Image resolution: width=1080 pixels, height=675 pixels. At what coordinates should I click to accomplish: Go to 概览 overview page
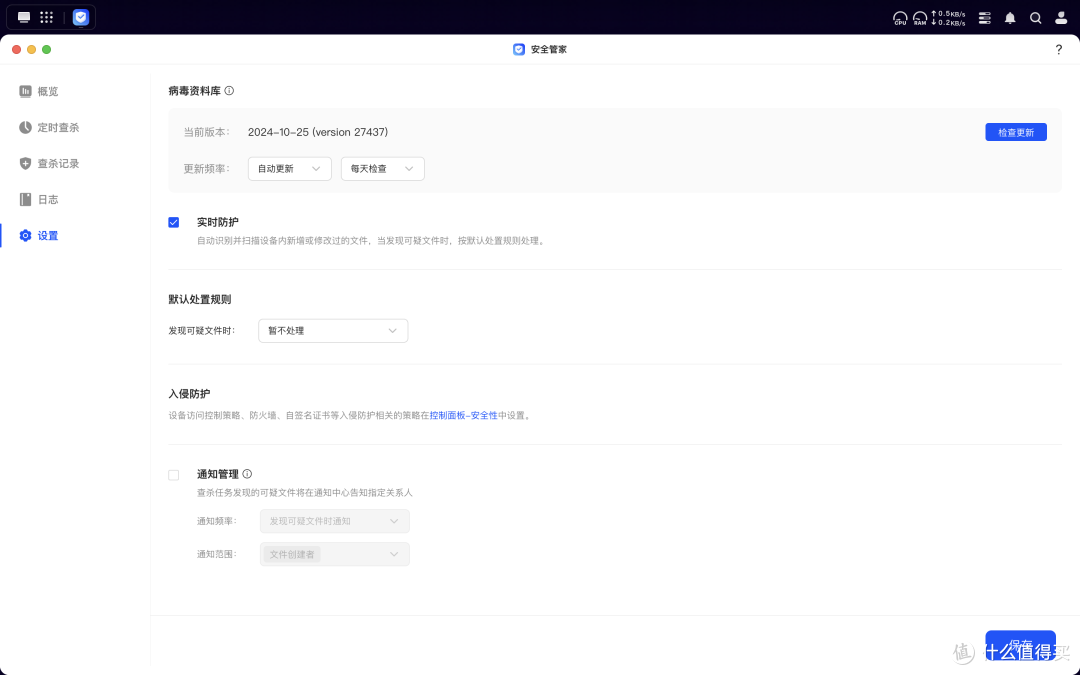pyautogui.click(x=39, y=91)
